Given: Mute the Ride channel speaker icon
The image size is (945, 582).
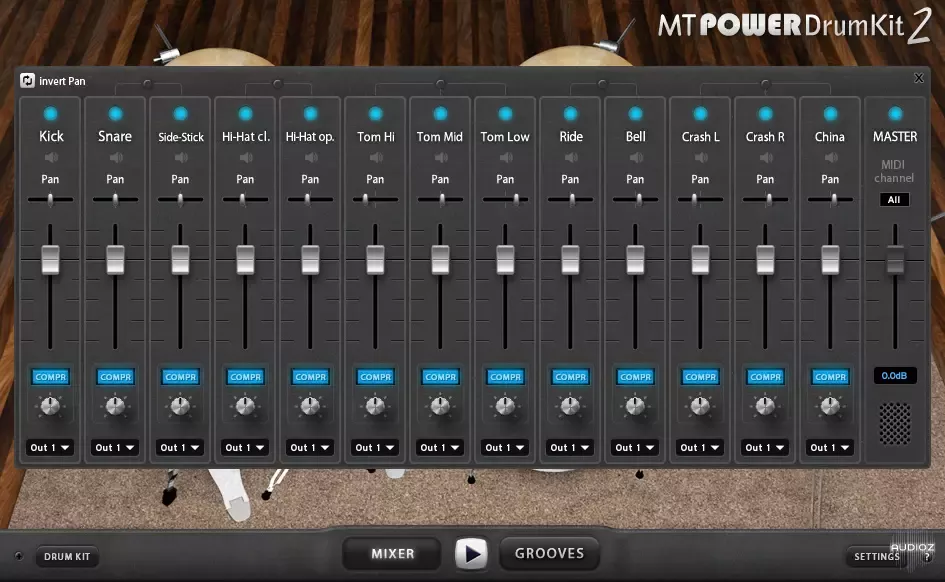Looking at the screenshot, I should point(571,157).
